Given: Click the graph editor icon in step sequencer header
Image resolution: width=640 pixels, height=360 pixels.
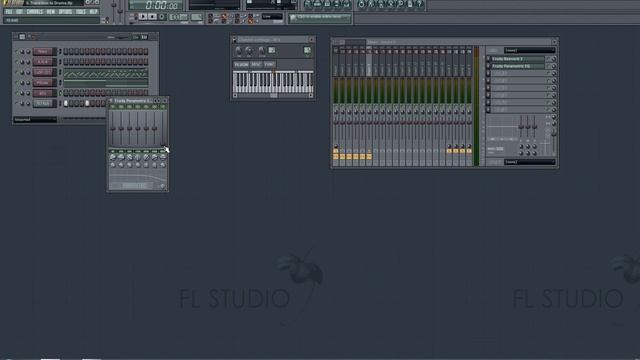Looking at the screenshot, I should (x=144, y=37).
